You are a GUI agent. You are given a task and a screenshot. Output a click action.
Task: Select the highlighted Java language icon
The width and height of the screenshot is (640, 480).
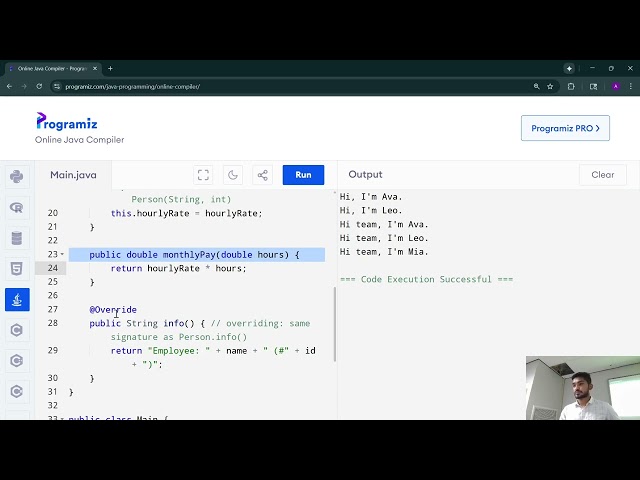(17, 300)
